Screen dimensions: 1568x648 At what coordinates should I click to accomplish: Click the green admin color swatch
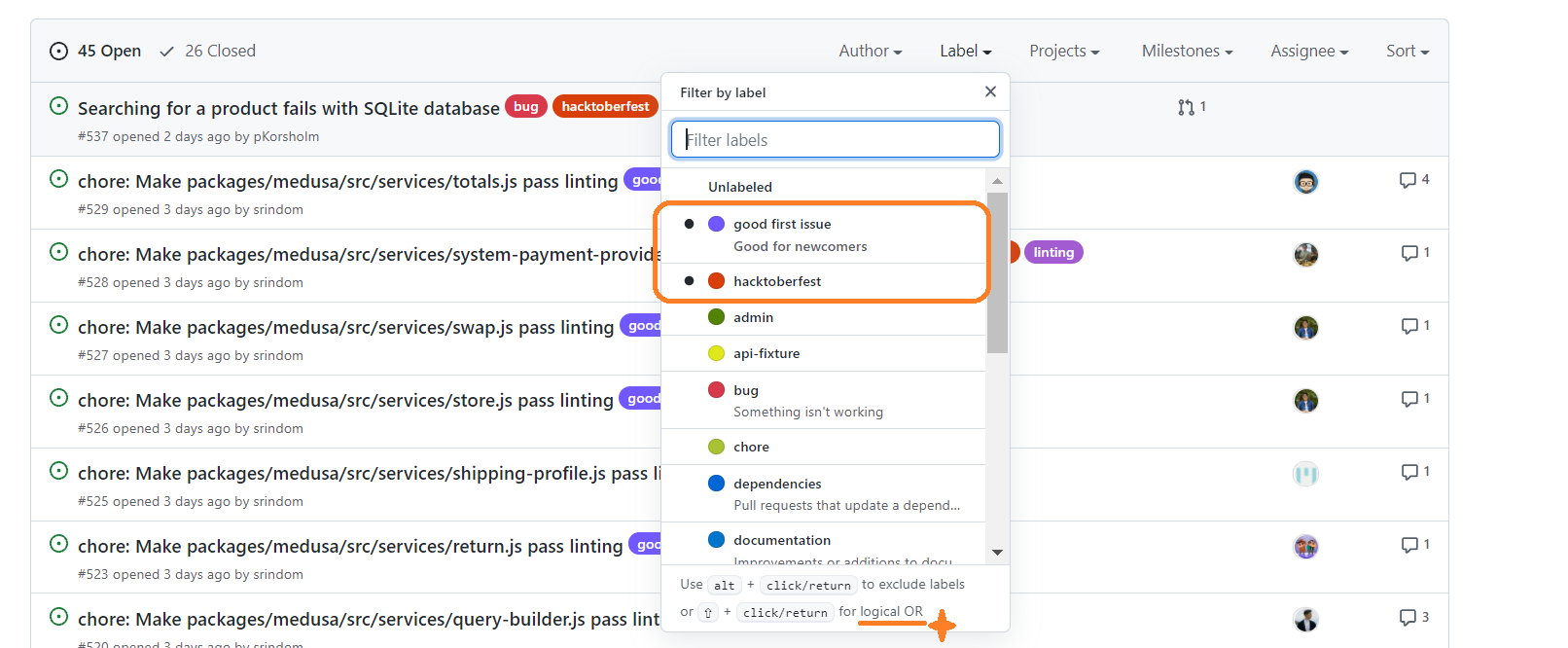(716, 317)
